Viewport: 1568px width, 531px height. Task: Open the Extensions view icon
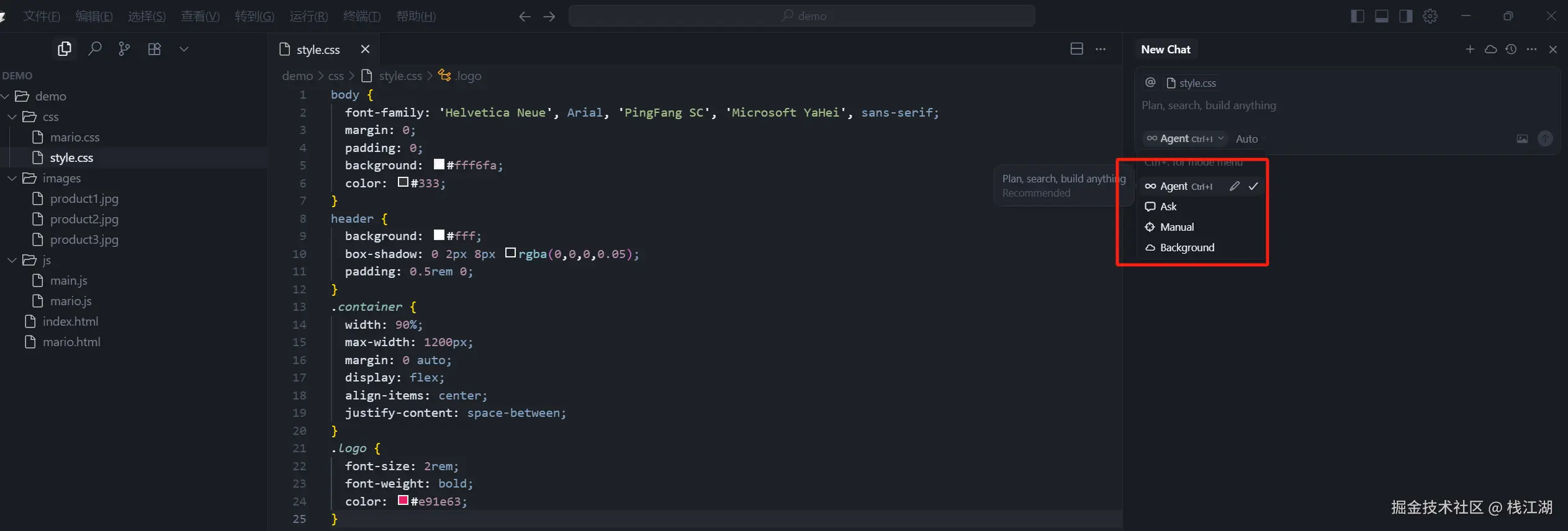(x=155, y=49)
